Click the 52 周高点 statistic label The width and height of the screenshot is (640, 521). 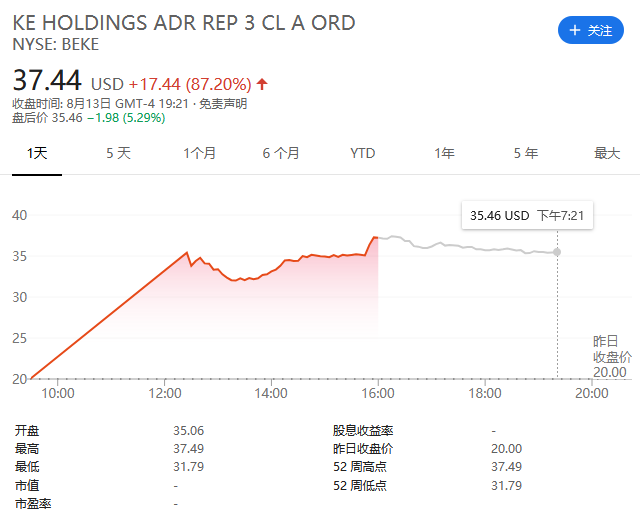[x=360, y=467]
